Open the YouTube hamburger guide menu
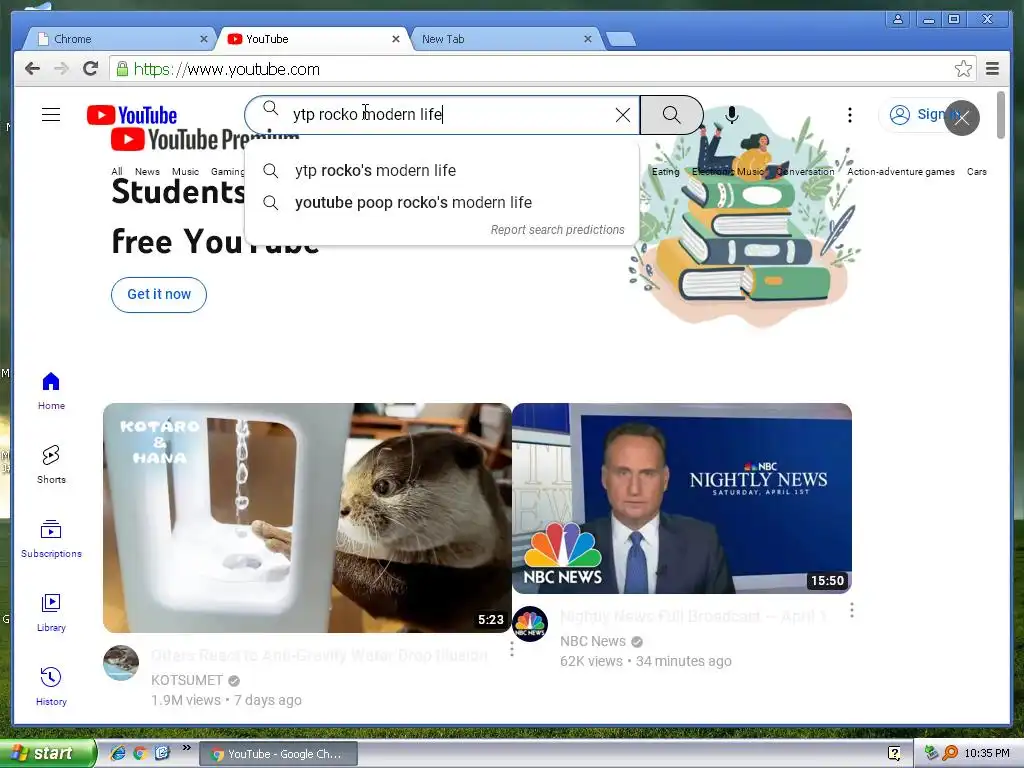1024x768 pixels. [x=51, y=115]
